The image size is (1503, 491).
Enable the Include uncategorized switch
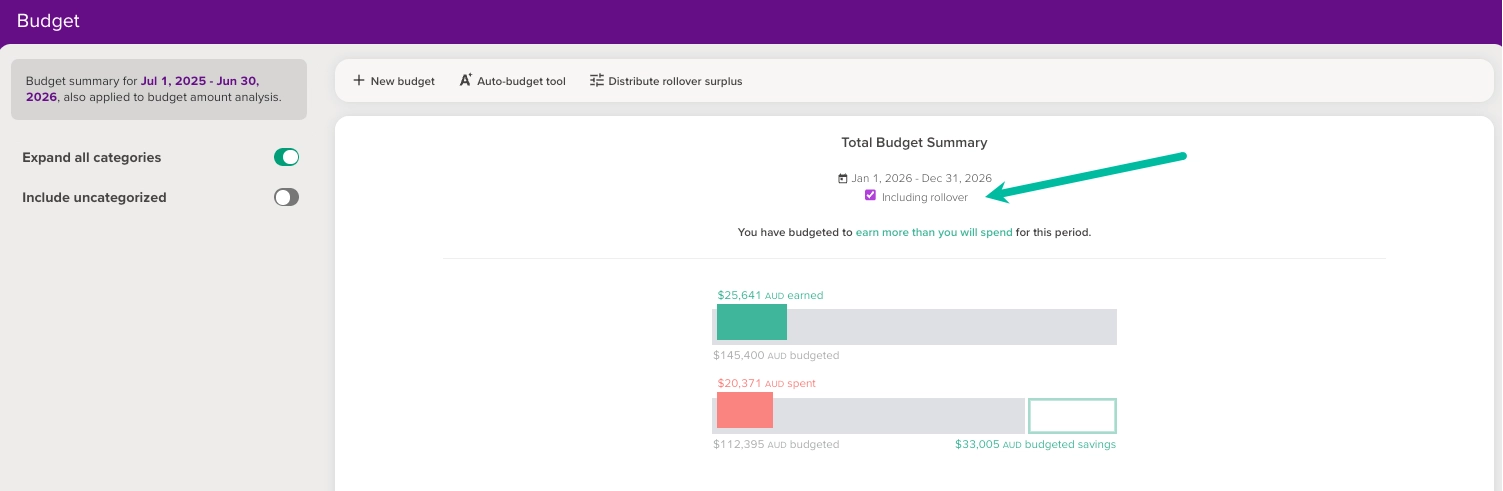point(286,197)
